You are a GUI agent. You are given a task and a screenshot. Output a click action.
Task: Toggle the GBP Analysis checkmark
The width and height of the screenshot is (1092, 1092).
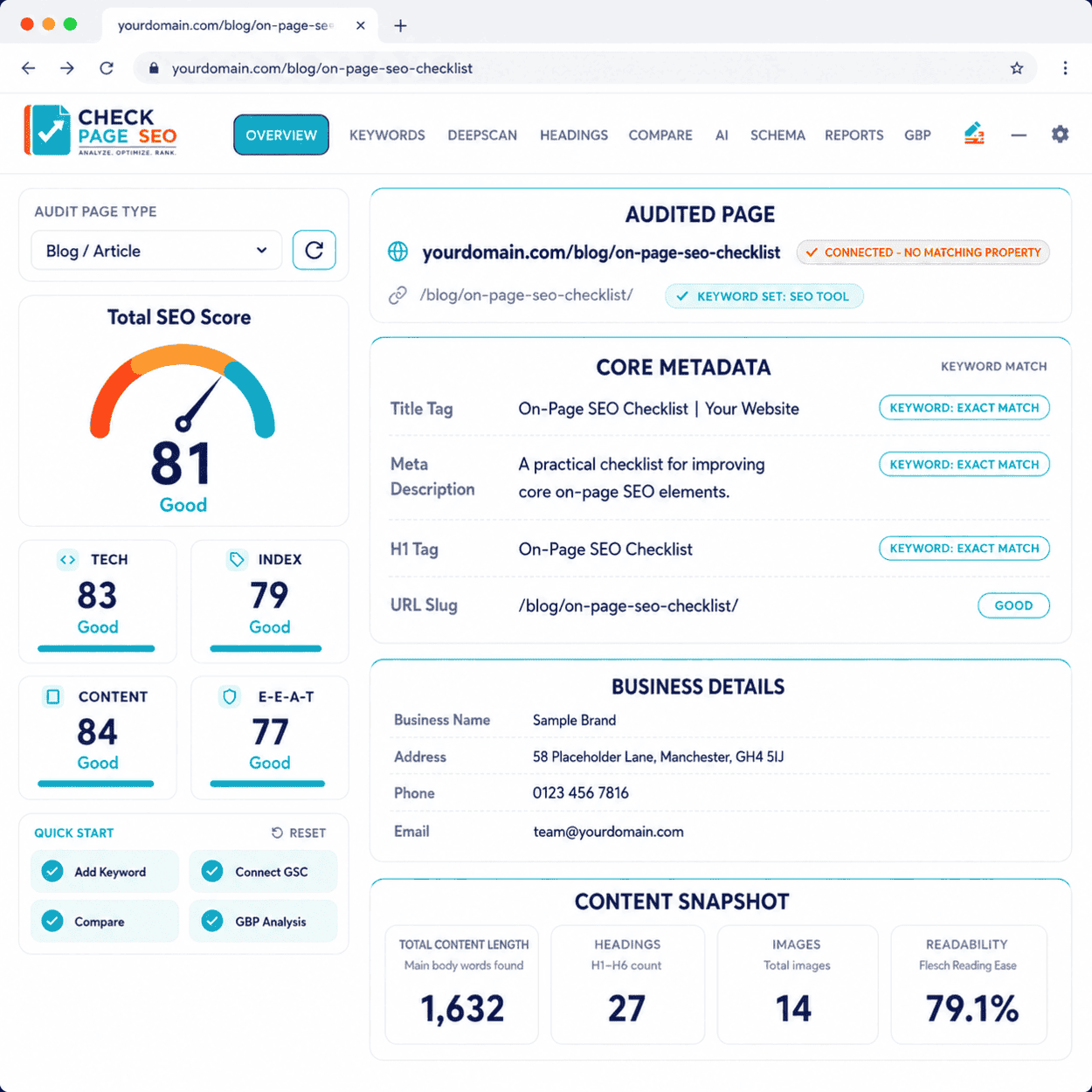click(x=212, y=921)
